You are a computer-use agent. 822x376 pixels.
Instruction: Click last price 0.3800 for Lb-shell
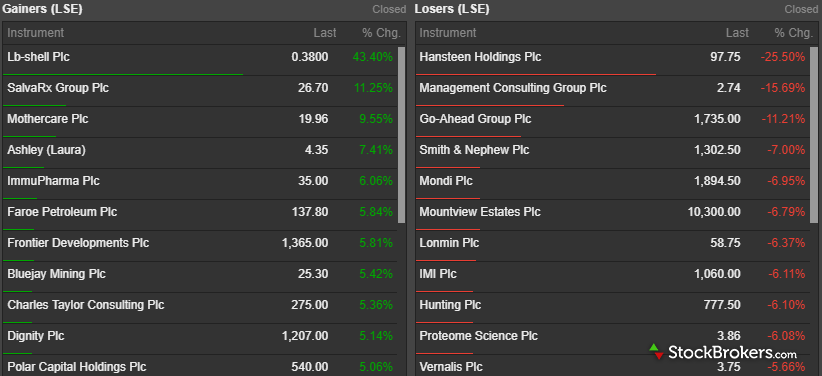(x=310, y=57)
